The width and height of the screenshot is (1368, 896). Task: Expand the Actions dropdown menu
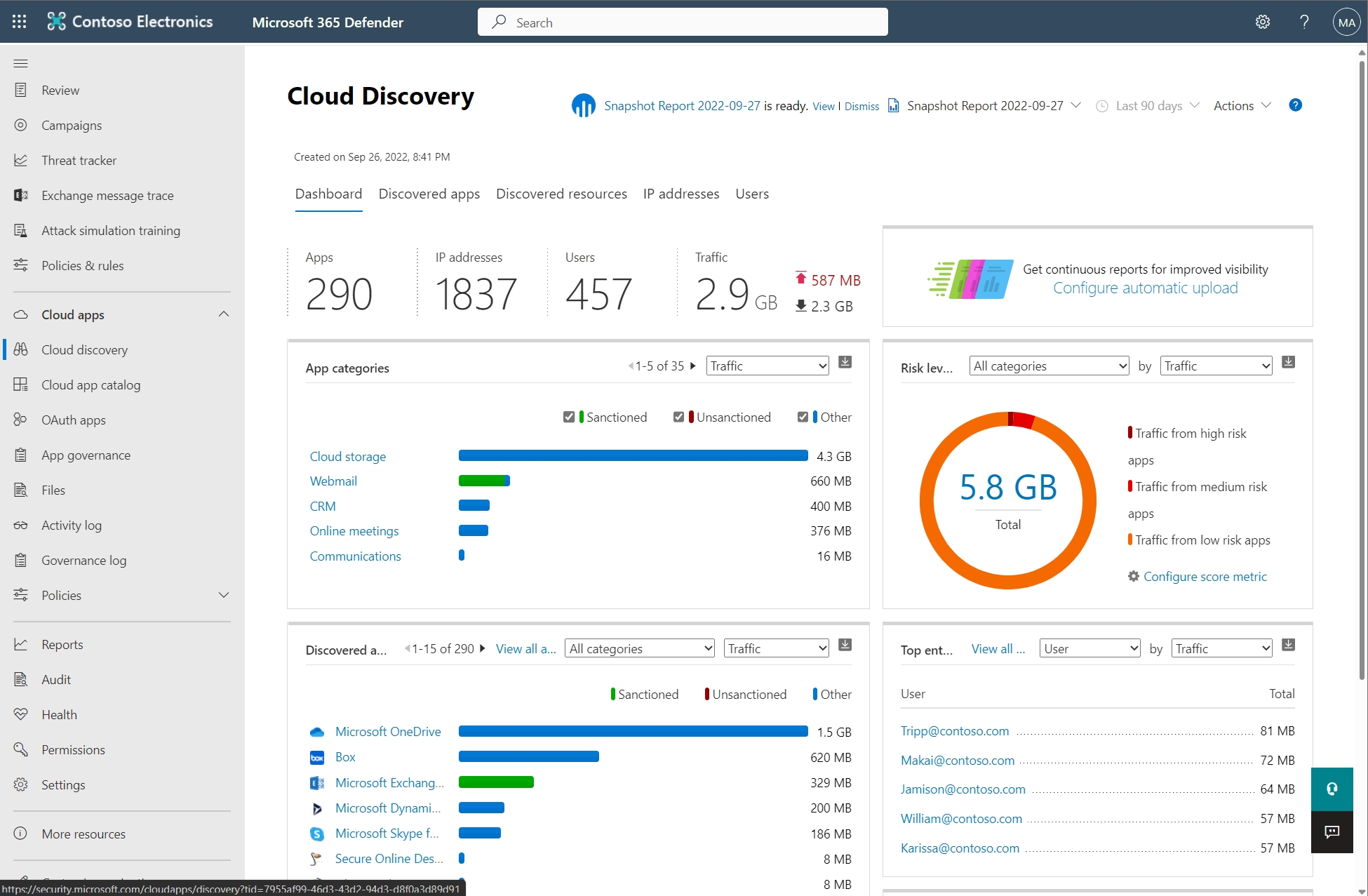click(x=1242, y=106)
